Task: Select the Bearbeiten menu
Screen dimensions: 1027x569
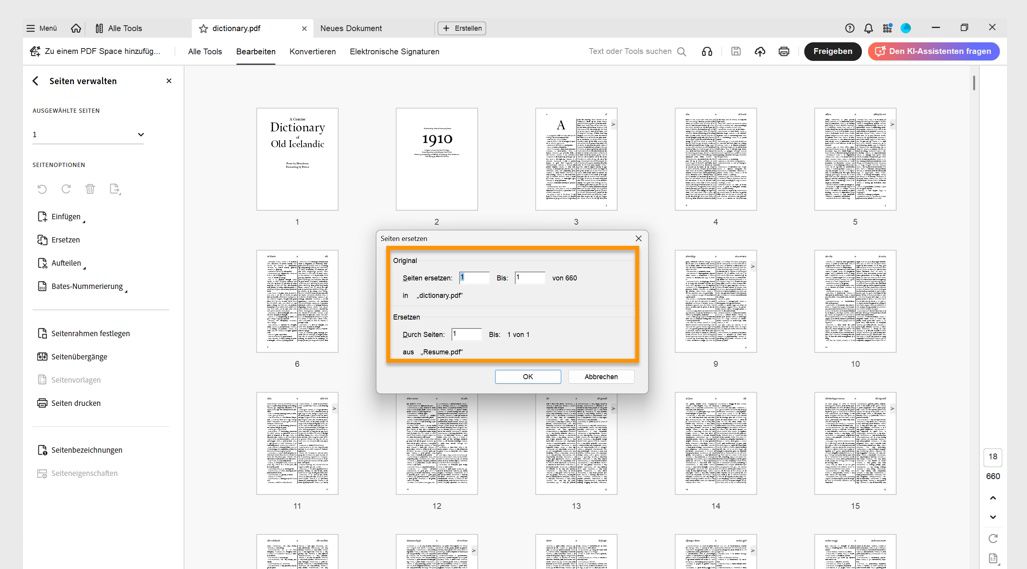Action: pos(255,51)
